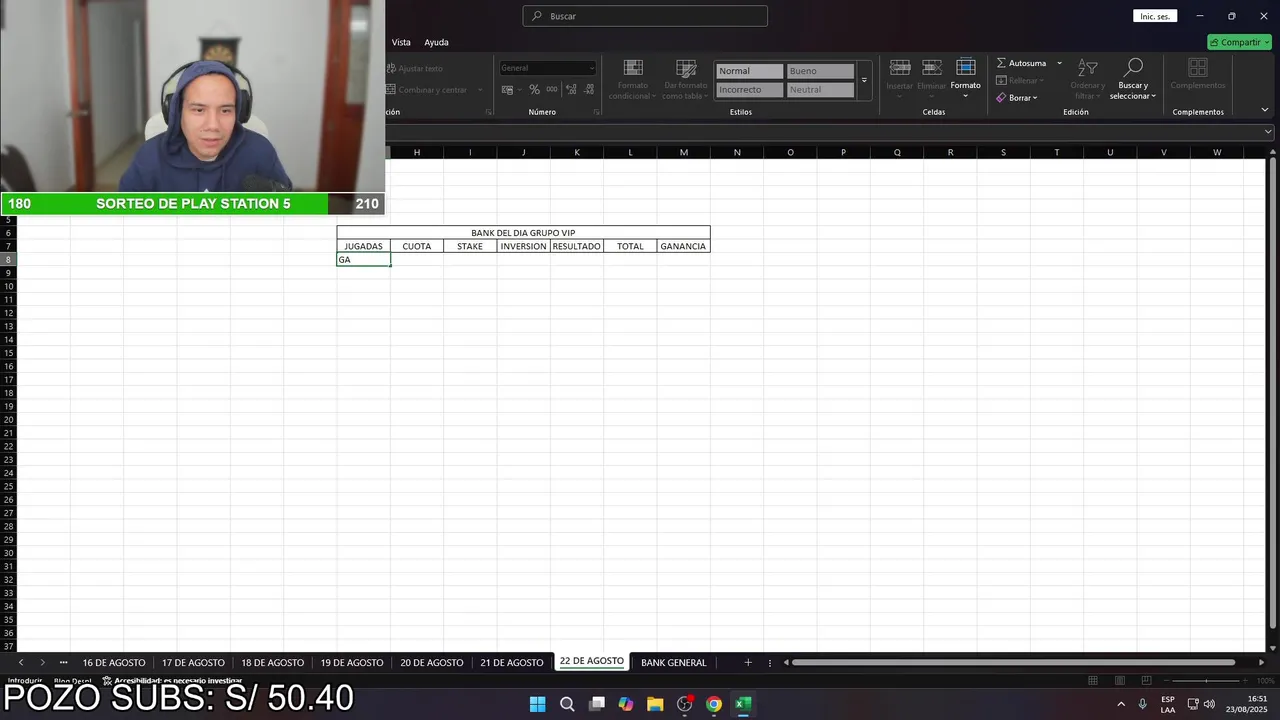Expand the formula bar
This screenshot has height=720, width=1280.
1268,132
